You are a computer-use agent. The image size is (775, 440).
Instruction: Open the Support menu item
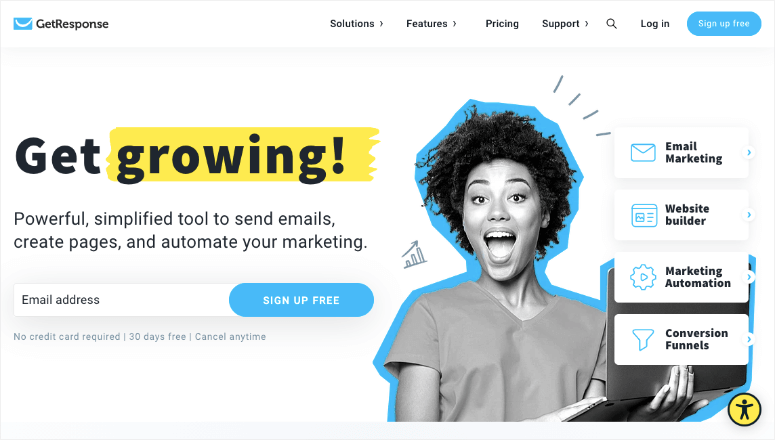pos(560,24)
